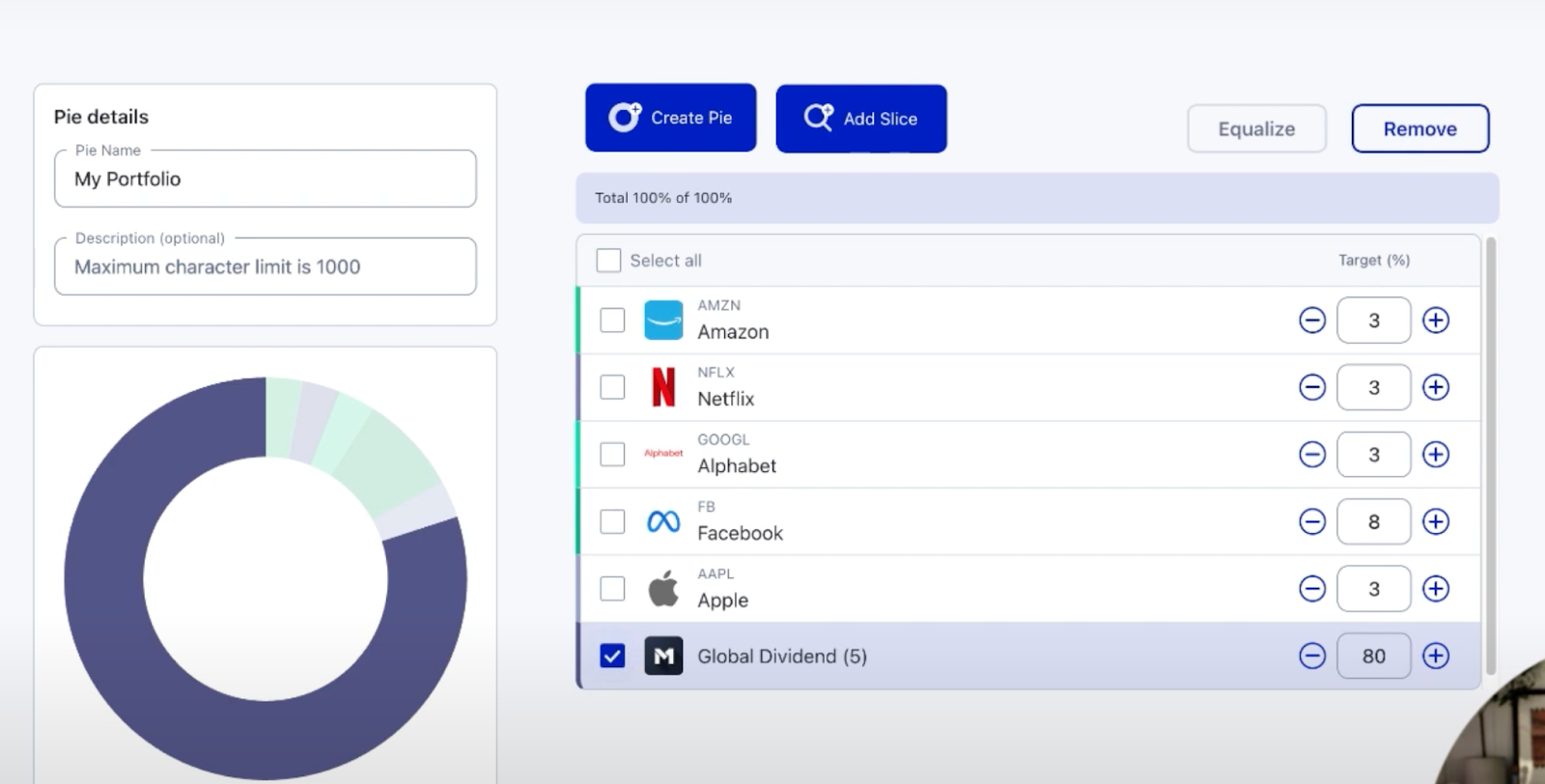Decrease Amazon target with minus icon

(x=1312, y=320)
